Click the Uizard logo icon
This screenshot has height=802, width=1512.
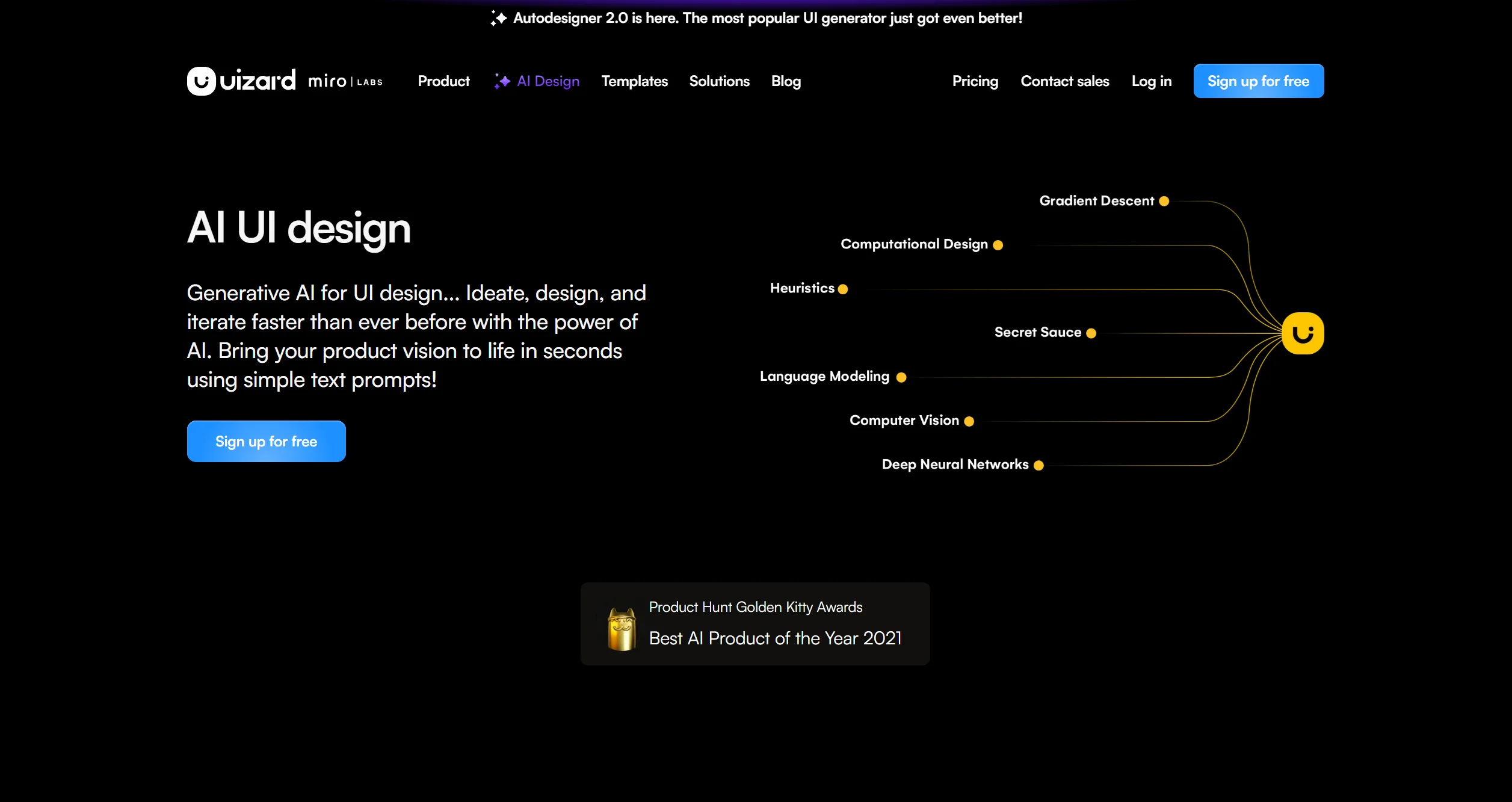201,81
